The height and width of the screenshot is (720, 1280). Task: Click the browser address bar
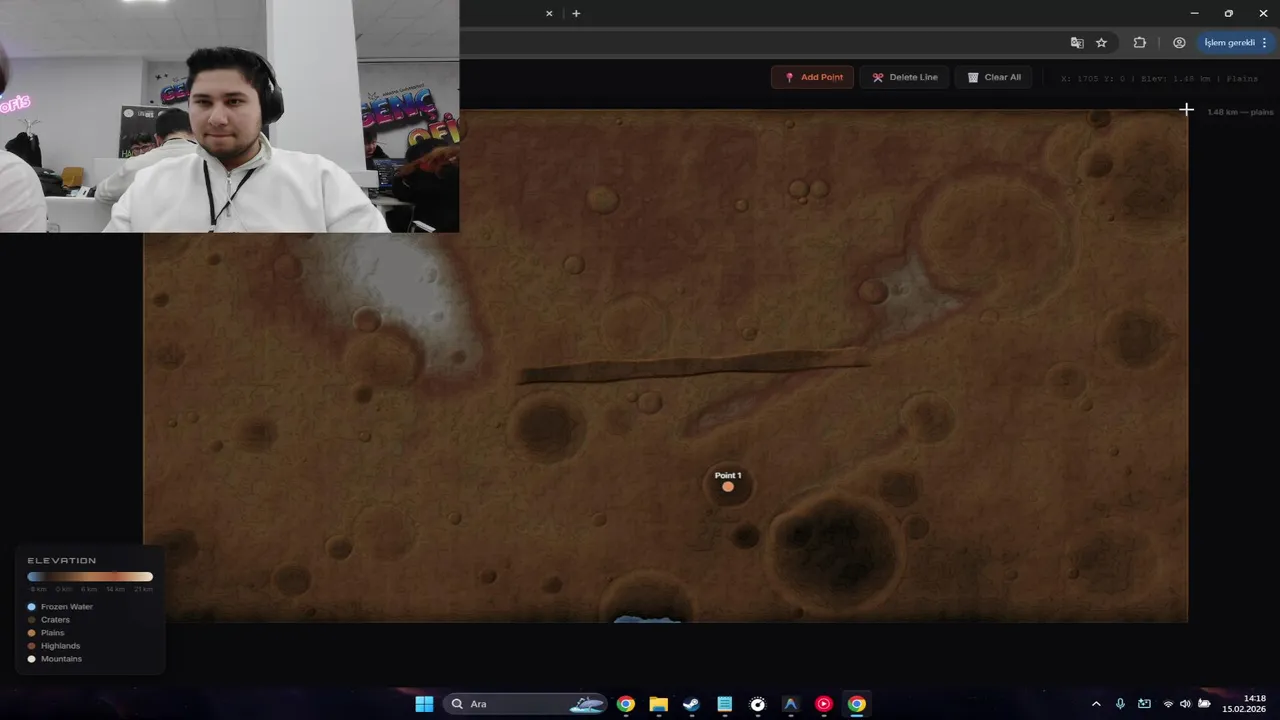[x=760, y=43]
